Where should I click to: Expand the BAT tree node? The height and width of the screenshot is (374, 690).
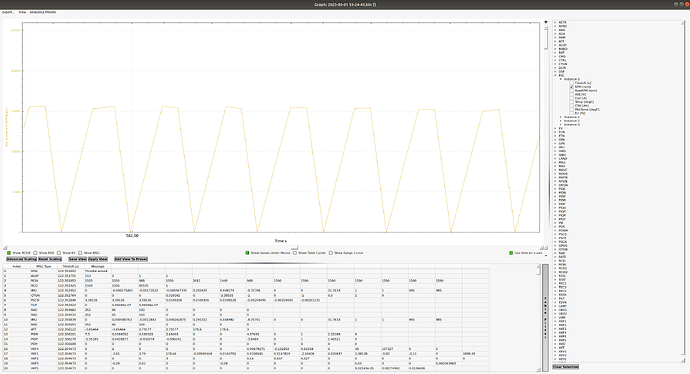555,53
